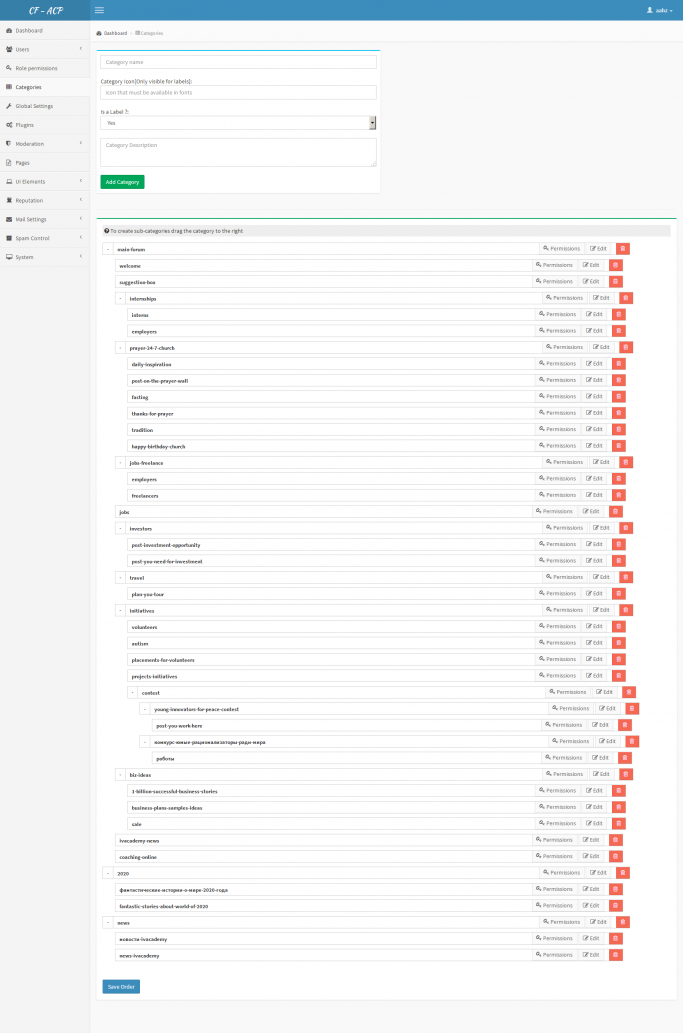Delete the tradition category
The height and width of the screenshot is (1033, 683).
tap(618, 430)
